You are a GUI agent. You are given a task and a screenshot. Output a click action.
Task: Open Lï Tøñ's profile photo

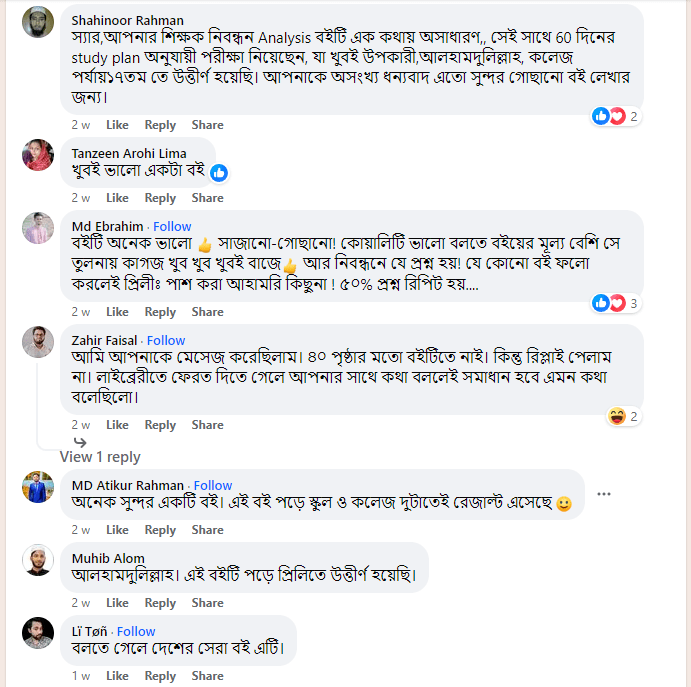point(38,633)
